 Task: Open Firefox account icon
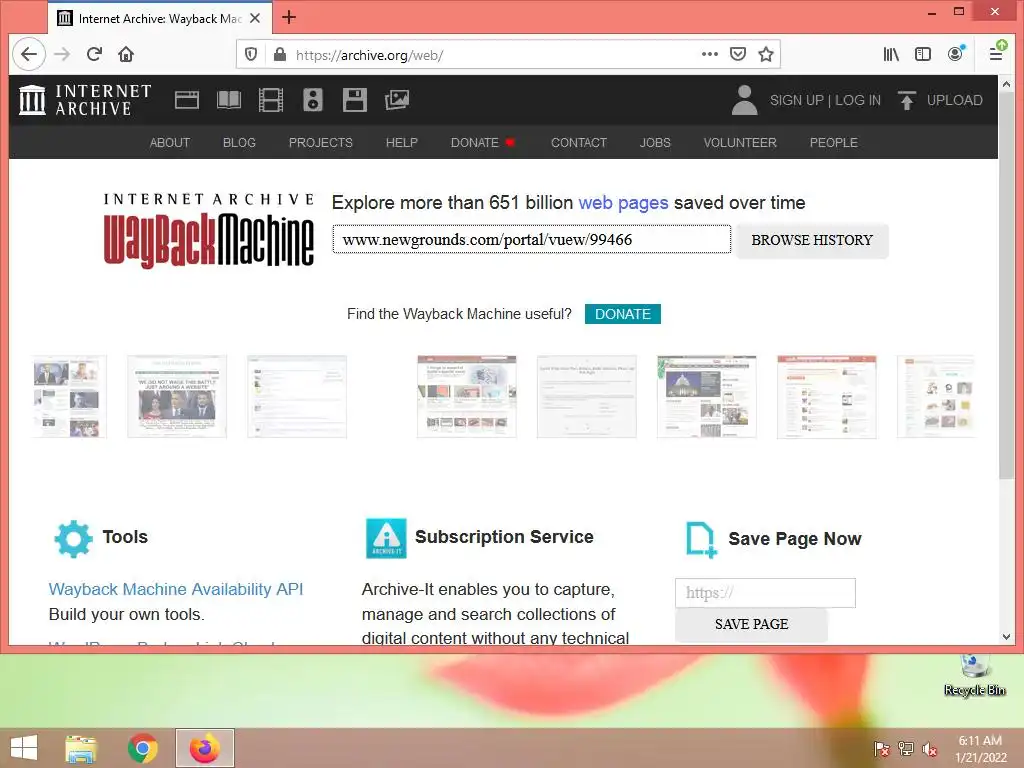coord(955,54)
